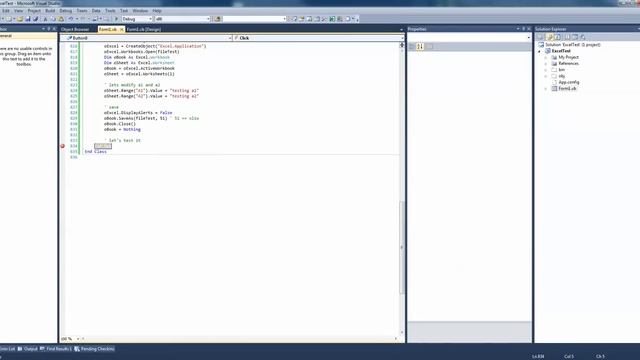Click the Find in Files toolbar icon
The width and height of the screenshot is (640, 360).
point(218,19)
